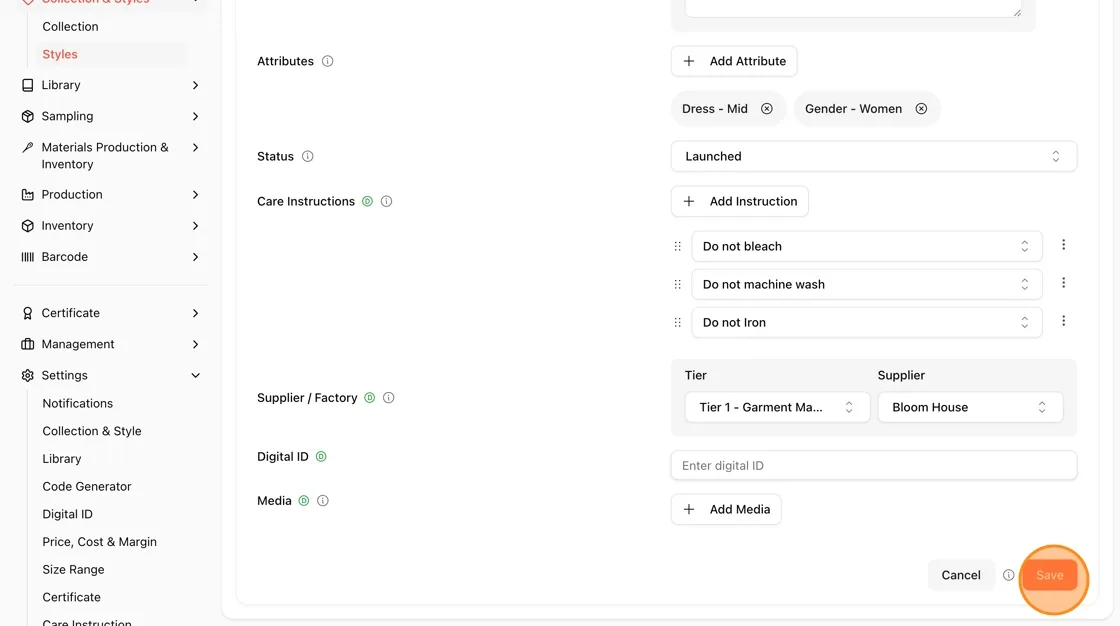Open Price, Cost & Margin settings
Image resolution: width=1120 pixels, height=626 pixels.
[x=99, y=542]
